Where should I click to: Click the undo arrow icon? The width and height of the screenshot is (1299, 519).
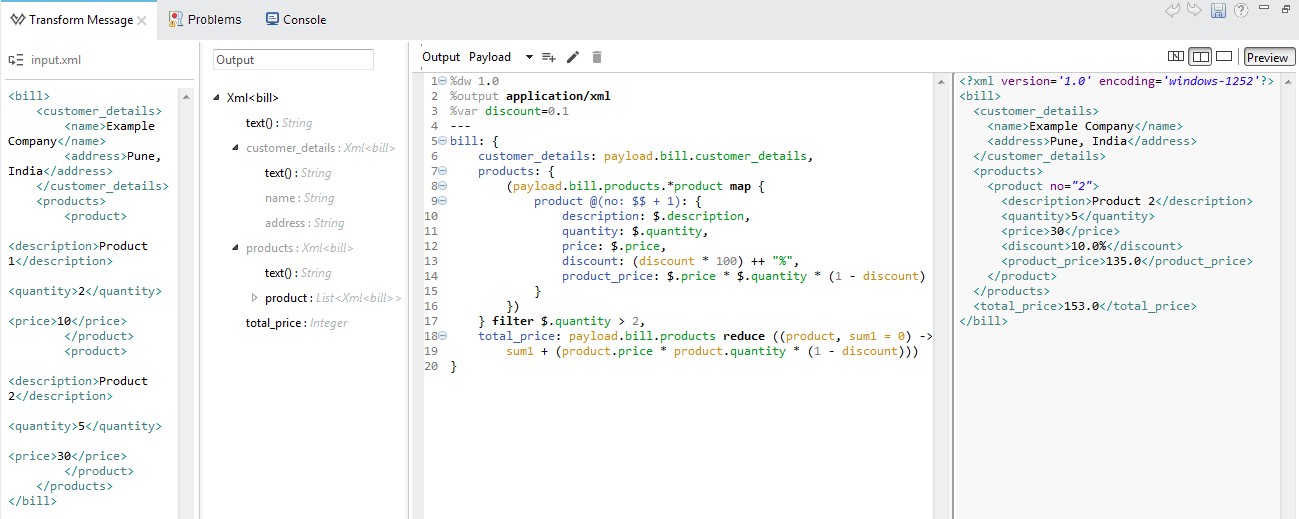tap(1173, 10)
